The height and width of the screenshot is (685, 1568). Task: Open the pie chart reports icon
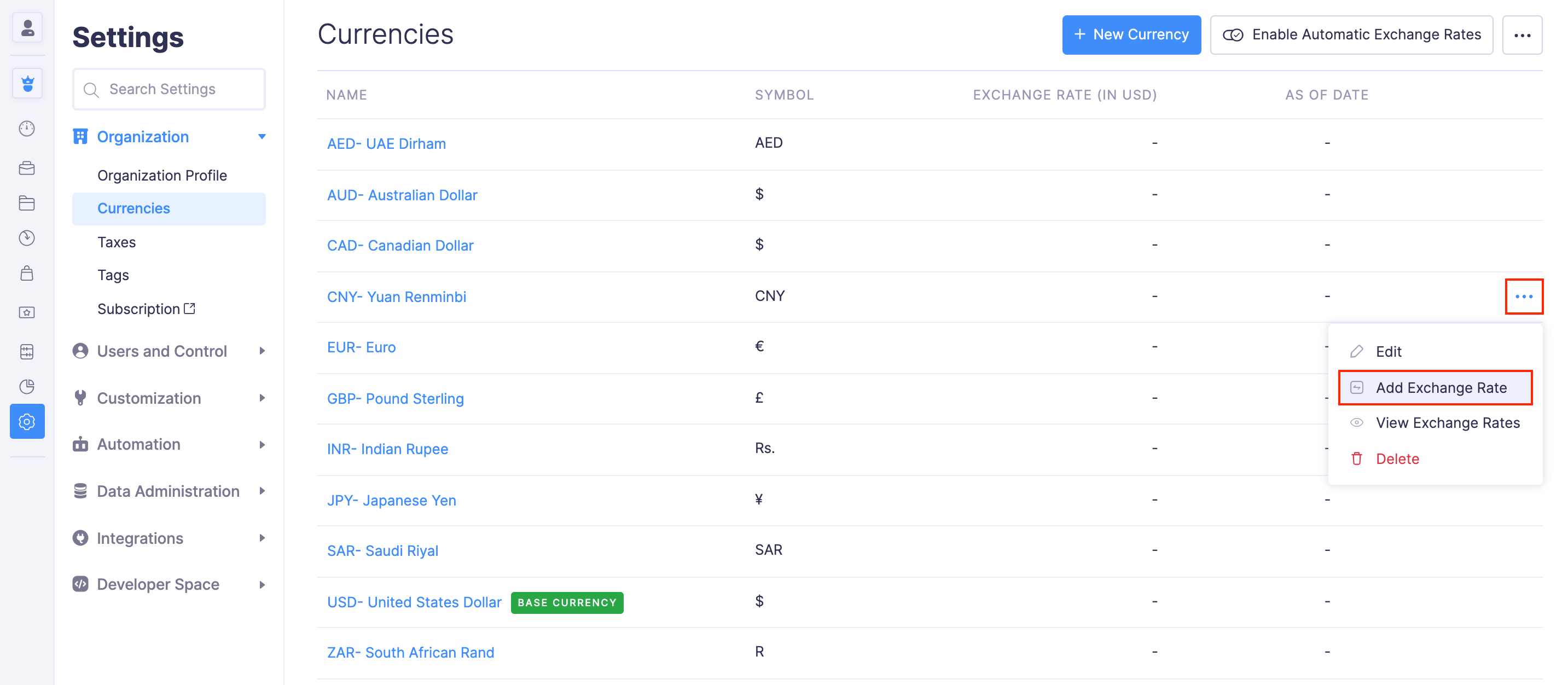coord(27,386)
